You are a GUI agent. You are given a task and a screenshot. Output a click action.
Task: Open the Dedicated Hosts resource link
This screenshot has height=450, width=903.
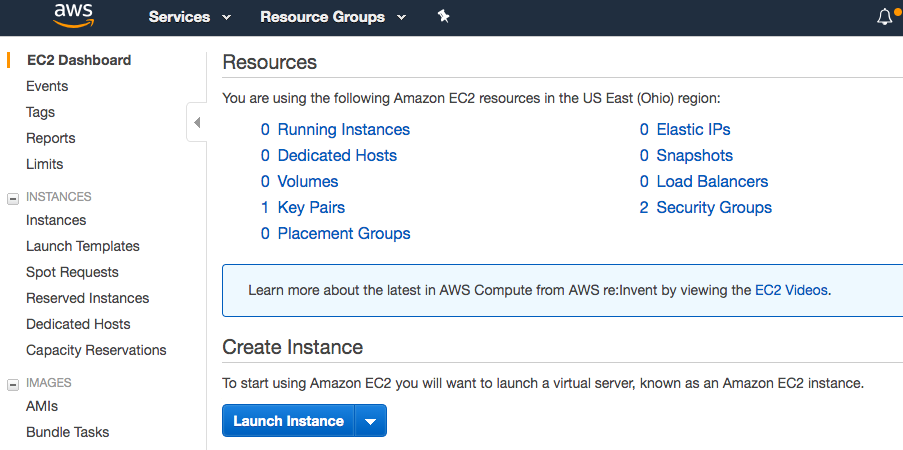pyautogui.click(x=337, y=156)
